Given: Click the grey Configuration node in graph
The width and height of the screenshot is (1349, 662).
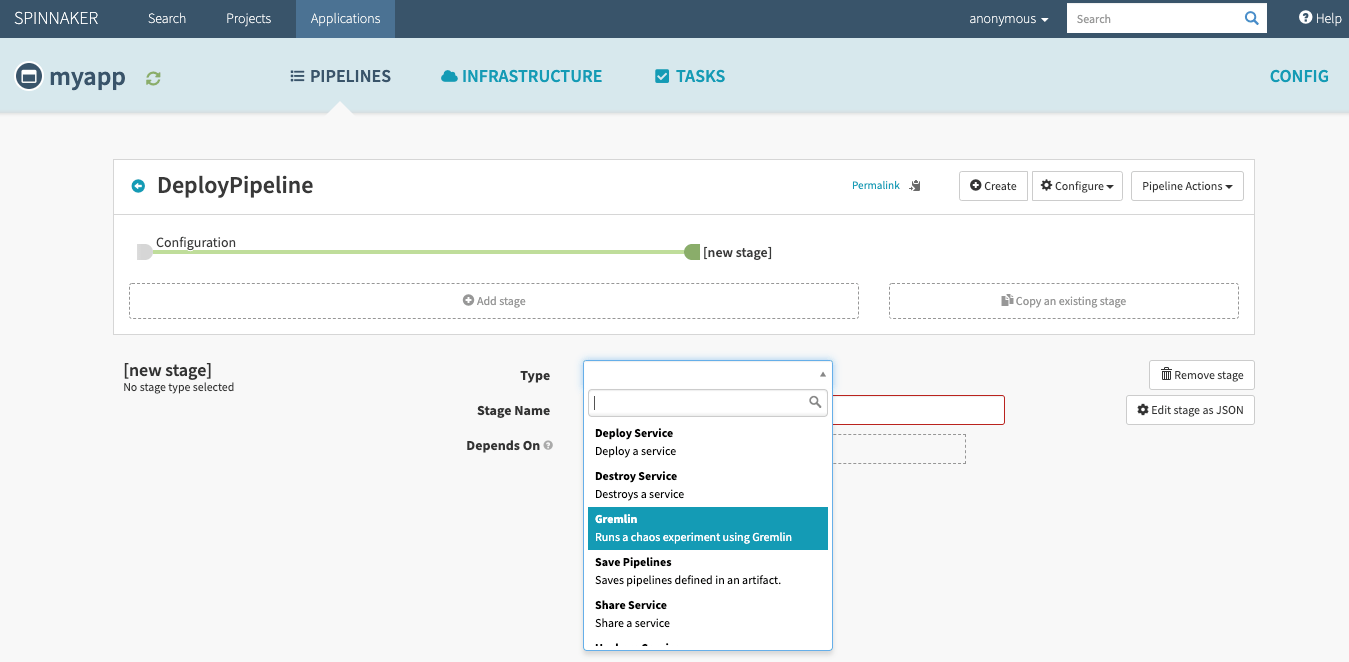Looking at the screenshot, I should (x=145, y=252).
